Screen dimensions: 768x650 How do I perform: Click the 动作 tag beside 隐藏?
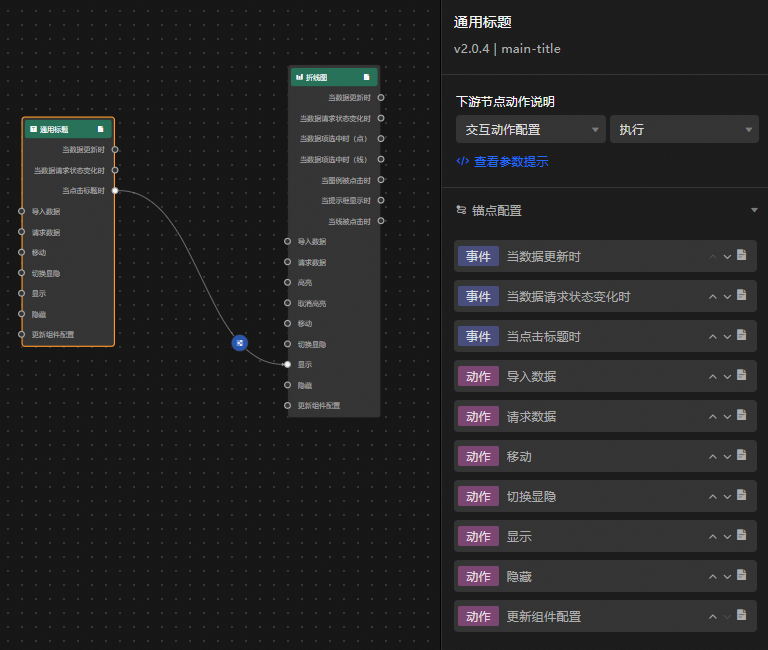(478, 577)
